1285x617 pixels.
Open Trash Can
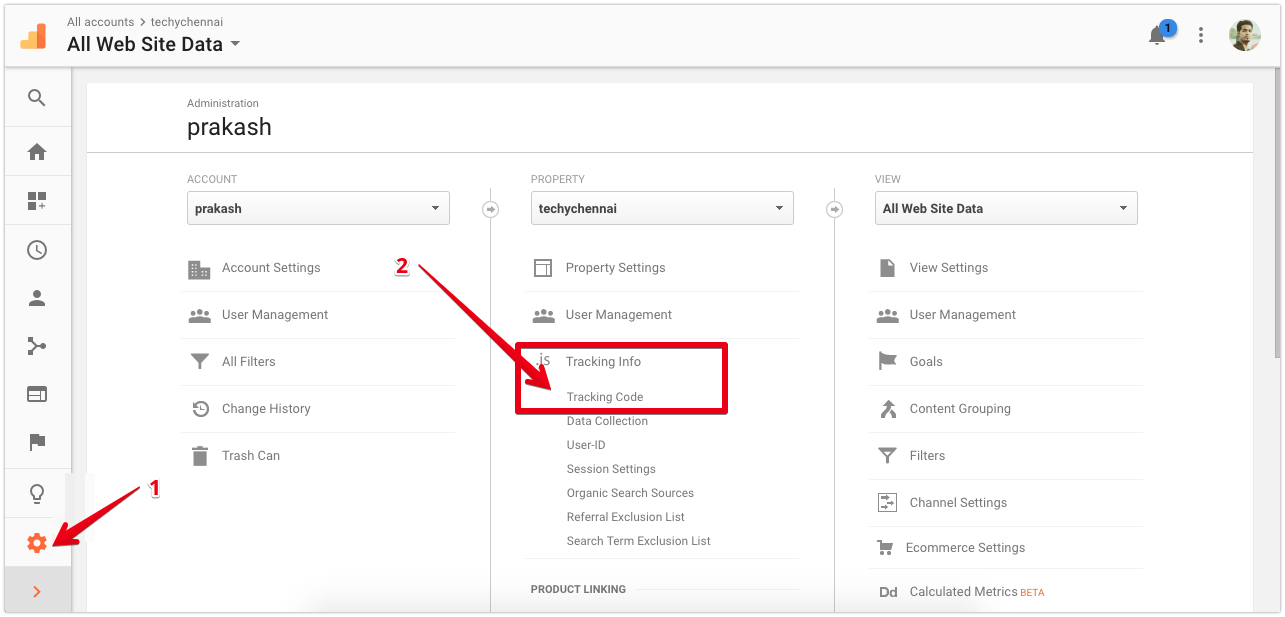[251, 456]
